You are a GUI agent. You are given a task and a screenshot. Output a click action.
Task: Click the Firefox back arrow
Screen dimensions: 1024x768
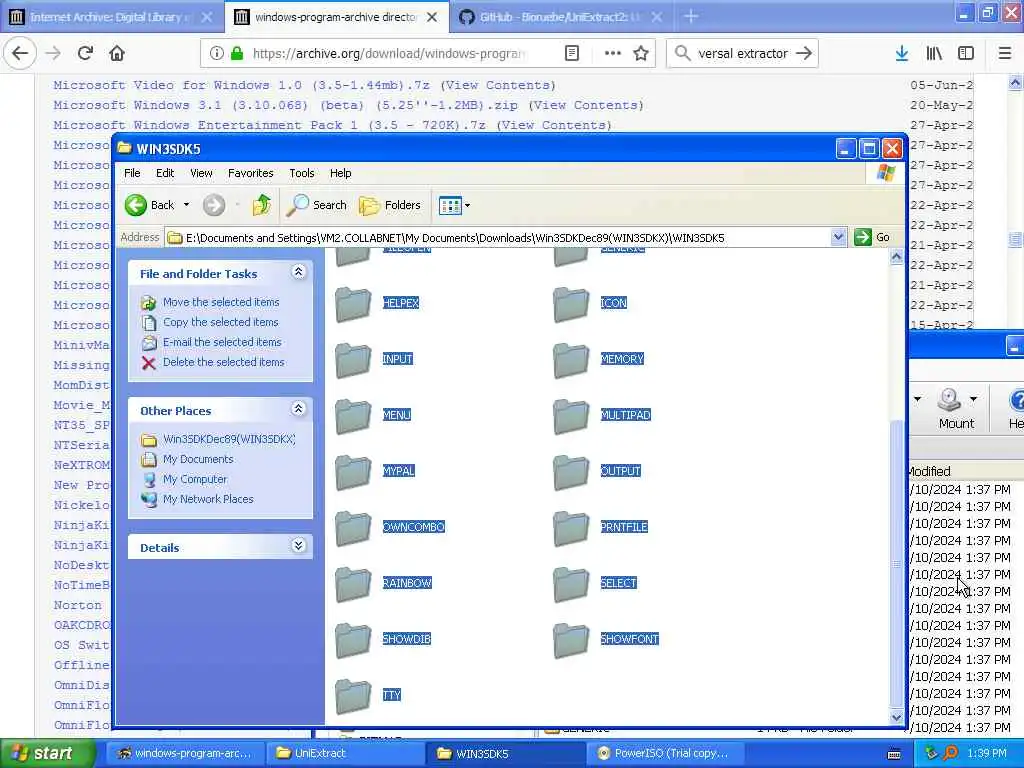tap(20, 53)
